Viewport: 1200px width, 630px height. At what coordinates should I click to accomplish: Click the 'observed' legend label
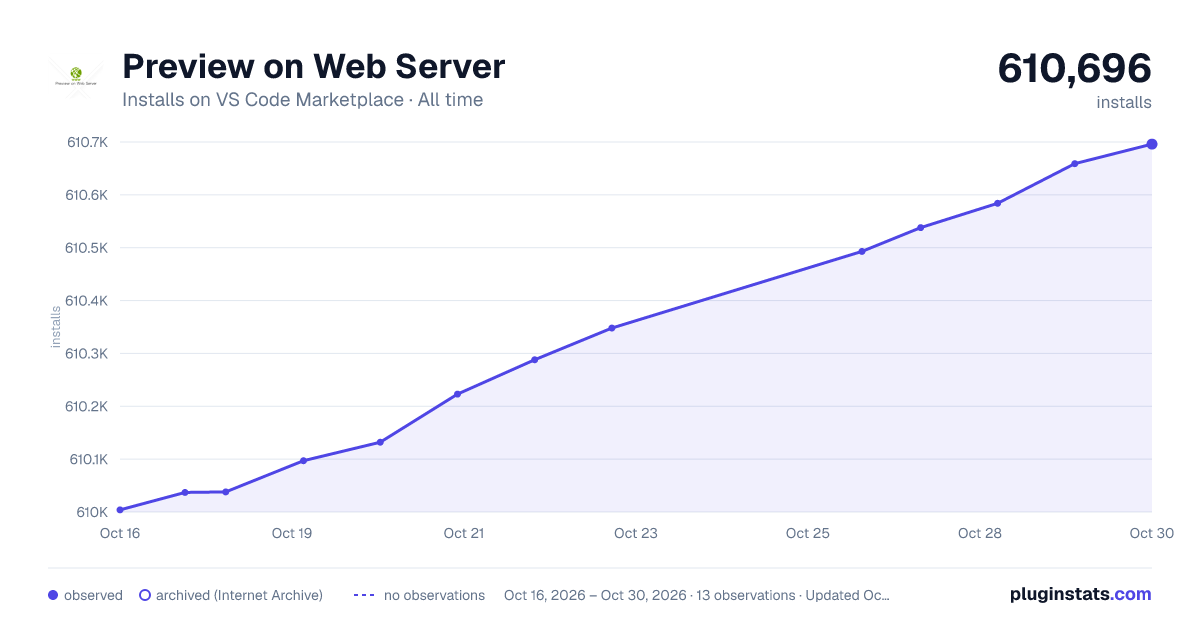coord(93,595)
